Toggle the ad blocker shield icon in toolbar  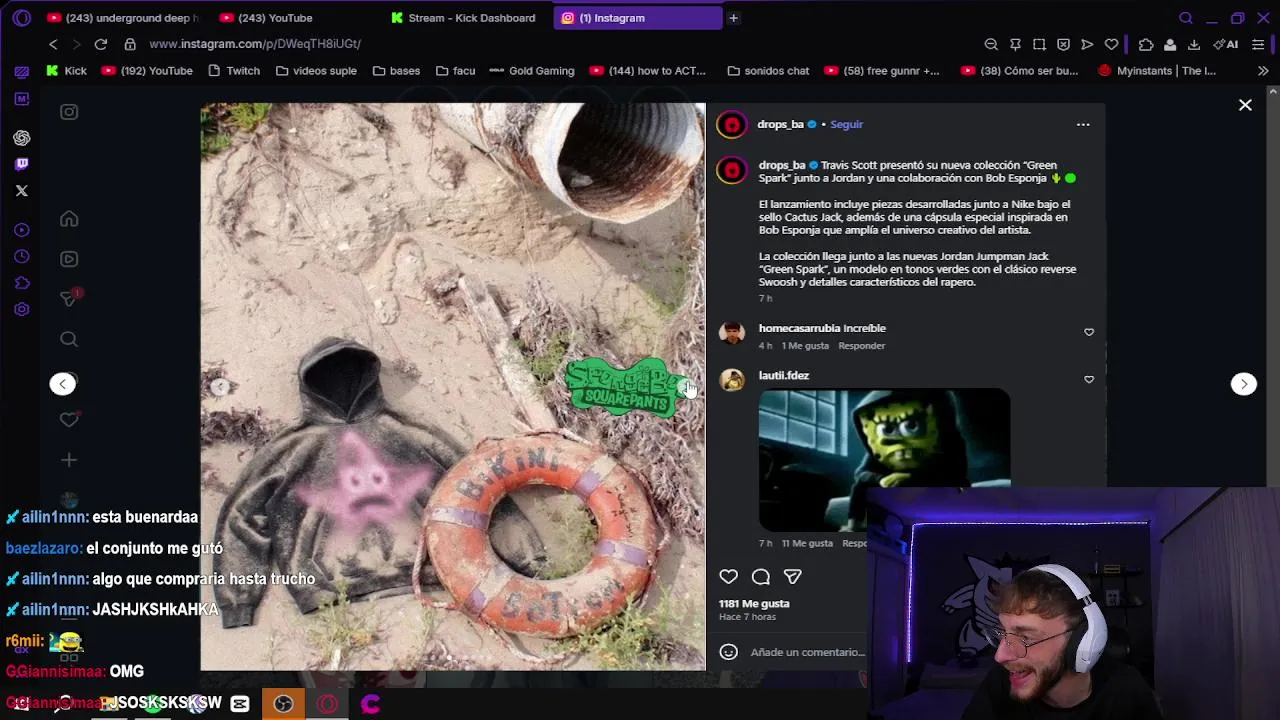[x=1063, y=44]
